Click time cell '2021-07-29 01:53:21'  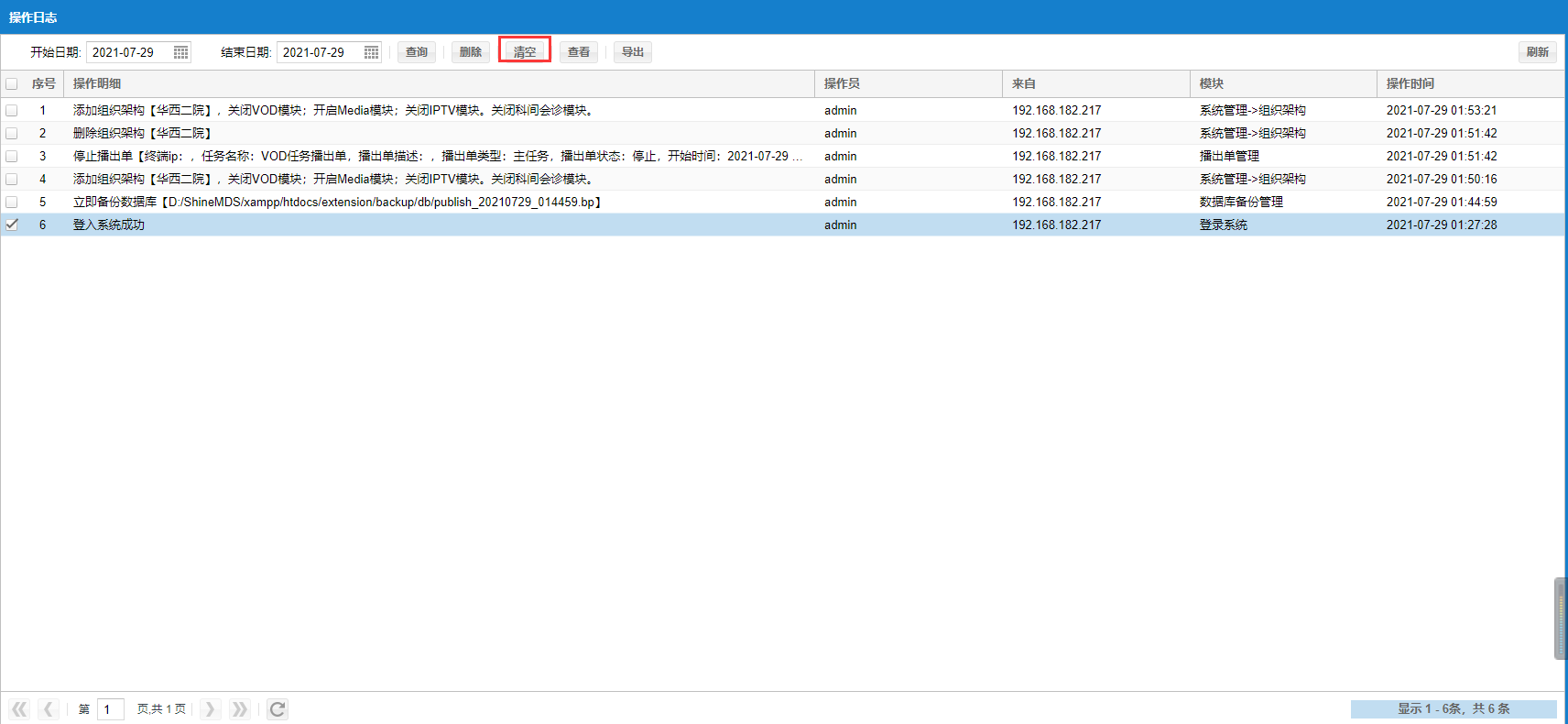1442,110
